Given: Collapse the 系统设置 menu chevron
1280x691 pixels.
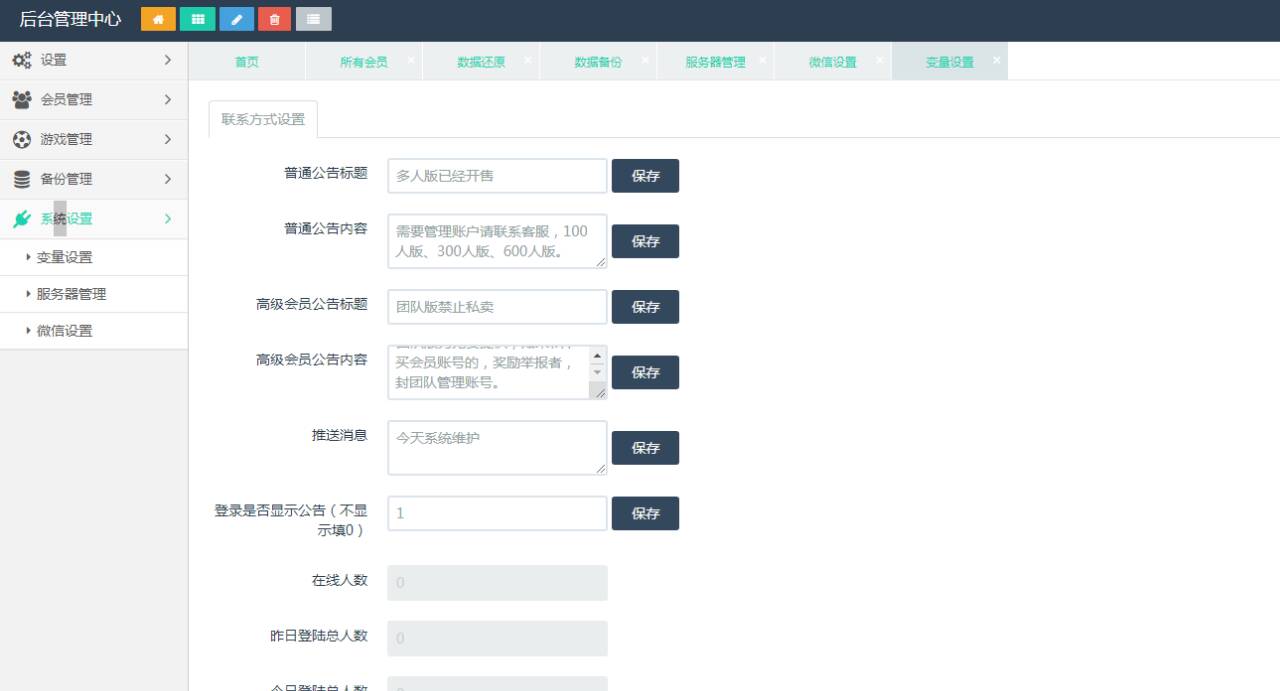Looking at the screenshot, I should [167, 219].
